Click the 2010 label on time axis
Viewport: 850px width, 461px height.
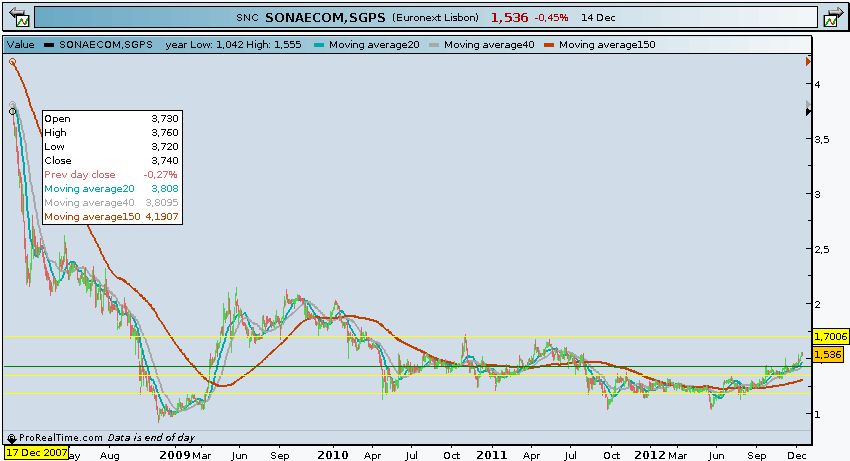coord(333,455)
